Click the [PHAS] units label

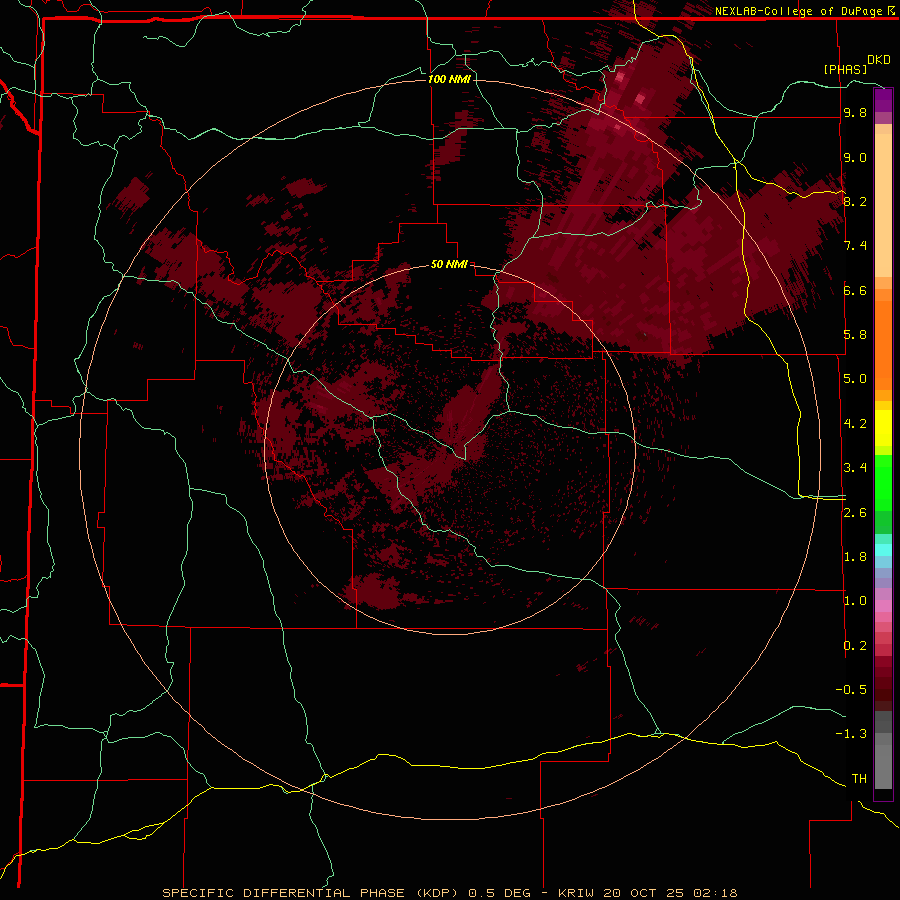(x=845, y=69)
